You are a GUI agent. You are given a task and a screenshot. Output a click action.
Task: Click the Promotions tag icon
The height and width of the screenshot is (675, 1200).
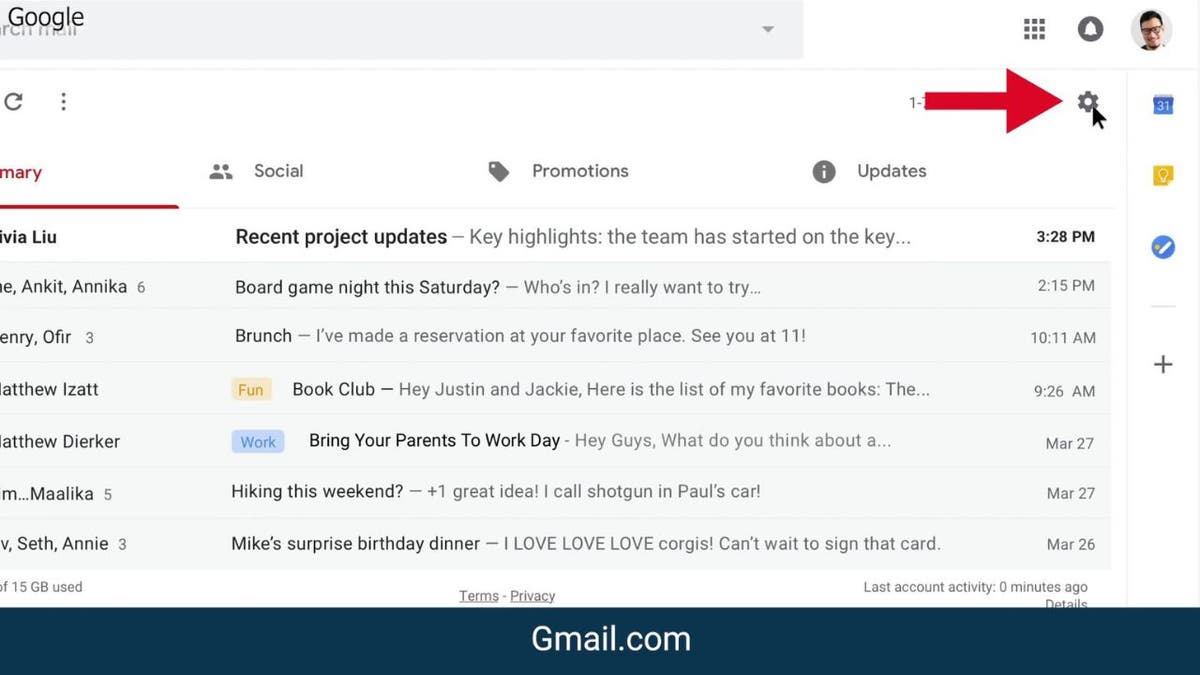498,171
